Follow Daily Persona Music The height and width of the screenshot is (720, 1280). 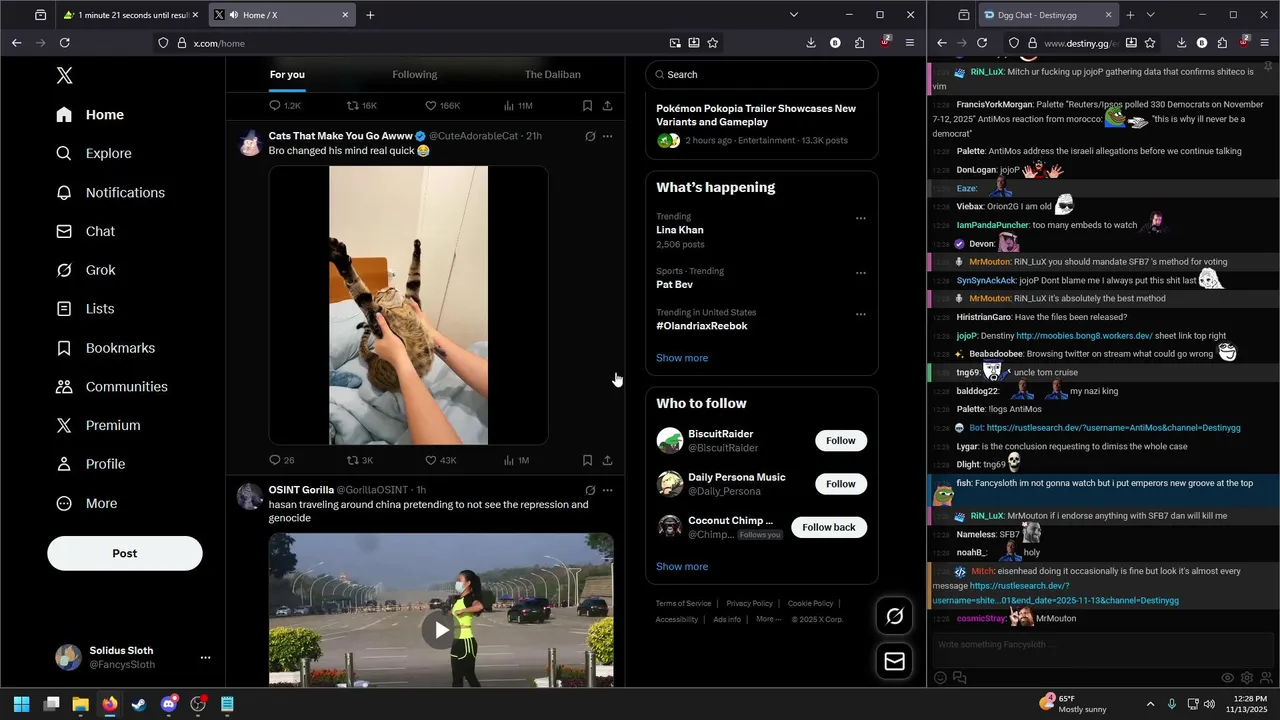tap(841, 484)
